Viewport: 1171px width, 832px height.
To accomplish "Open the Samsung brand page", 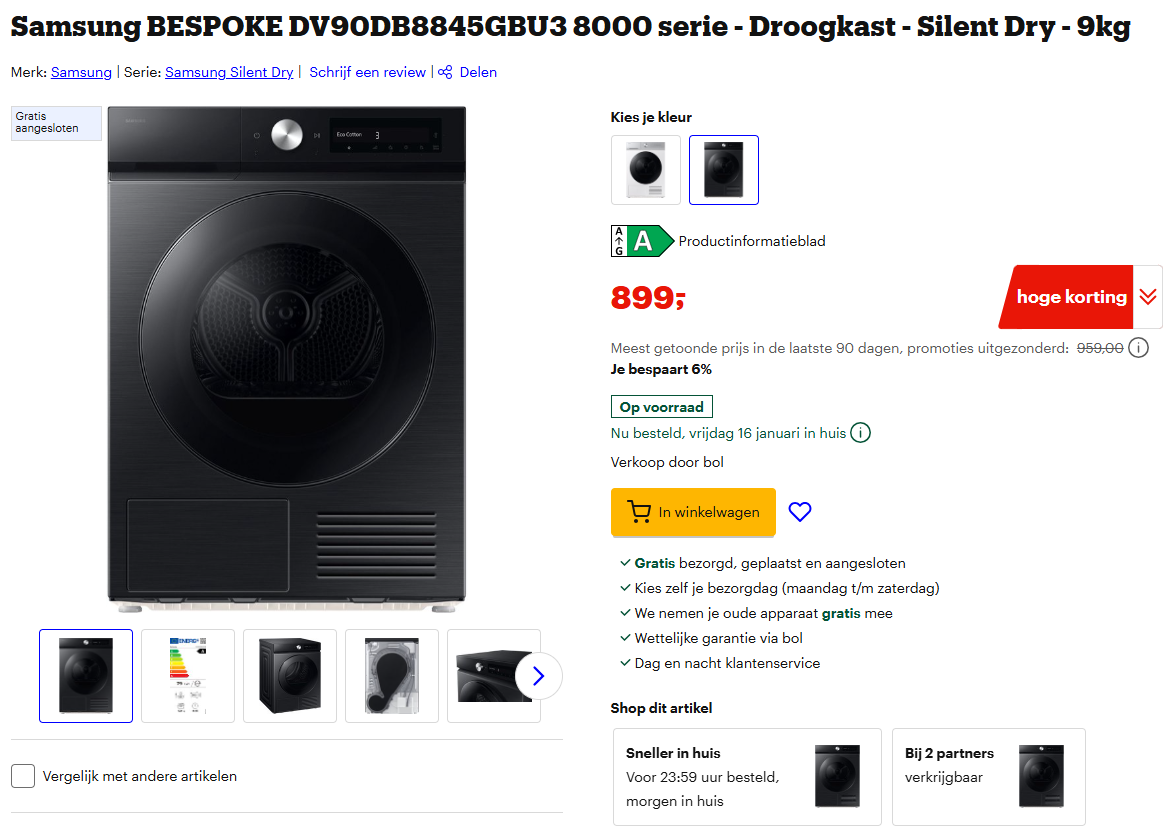I will coord(80,72).
